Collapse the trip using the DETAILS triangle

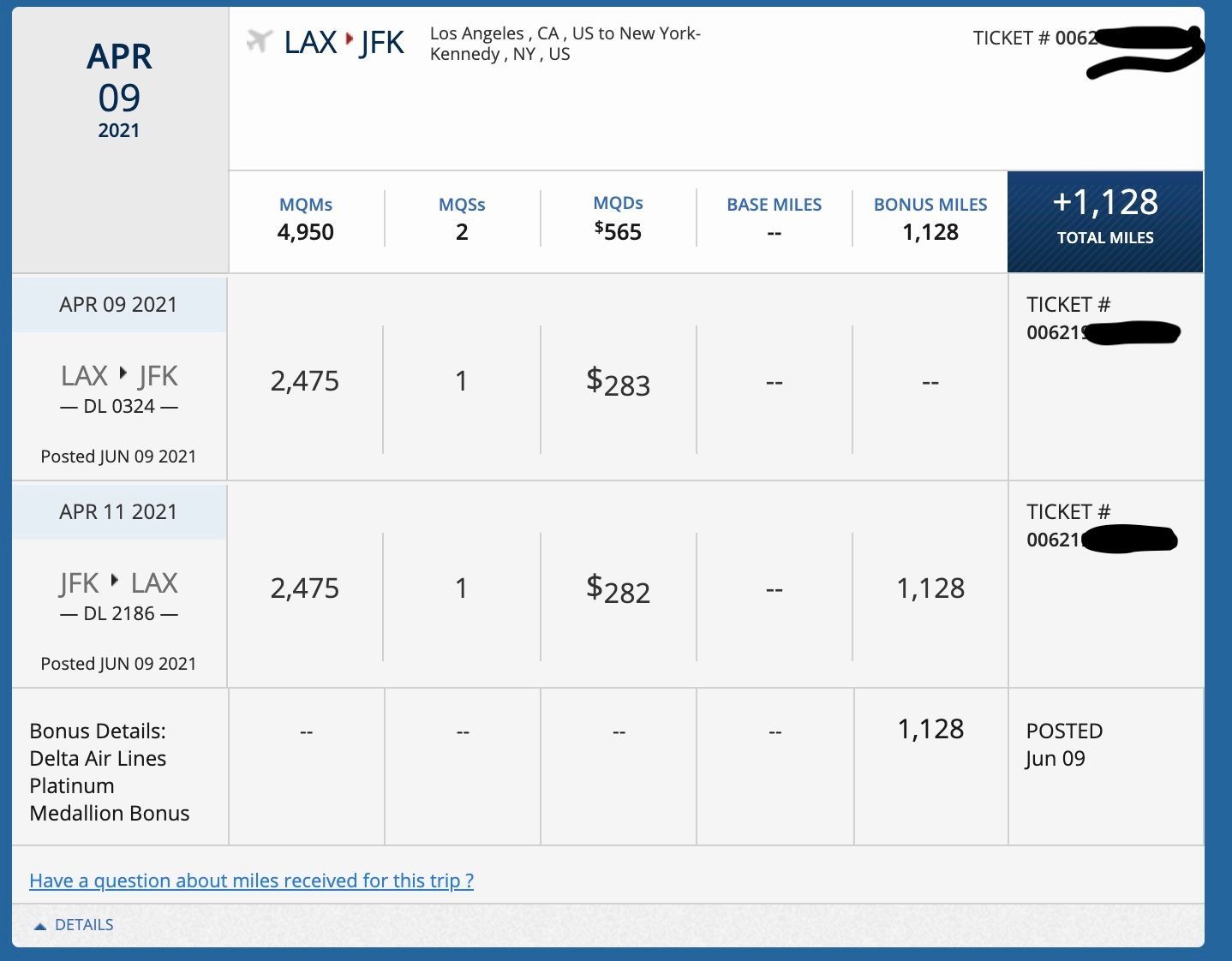(39, 926)
